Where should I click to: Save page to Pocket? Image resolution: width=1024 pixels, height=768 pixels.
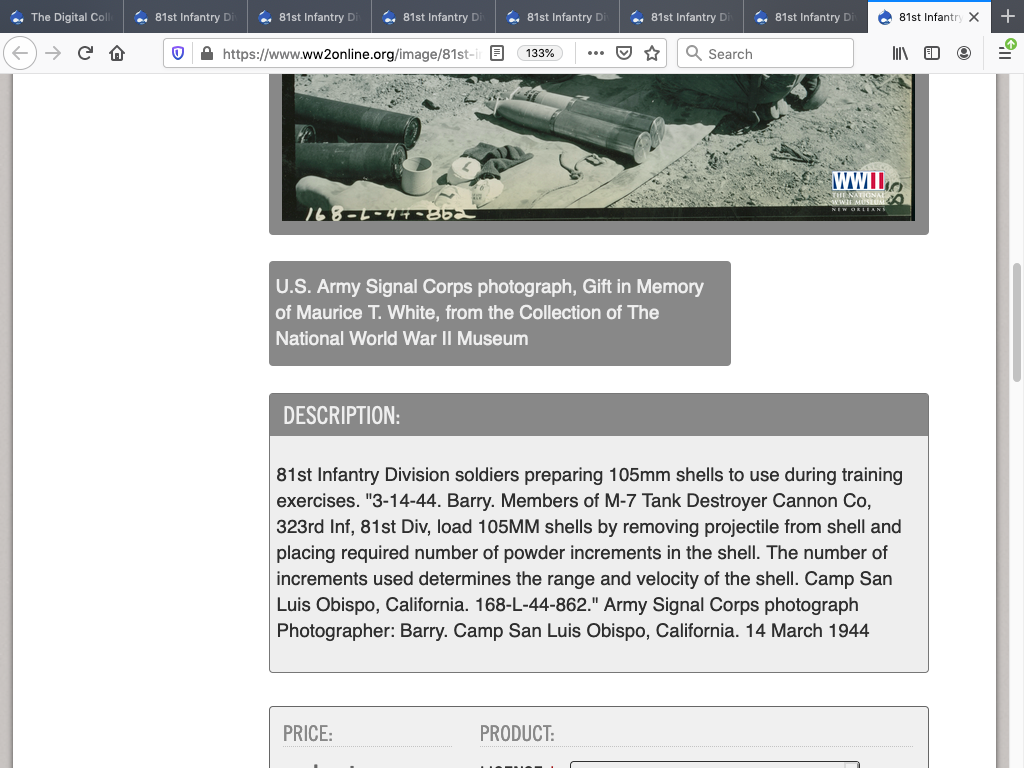(624, 53)
